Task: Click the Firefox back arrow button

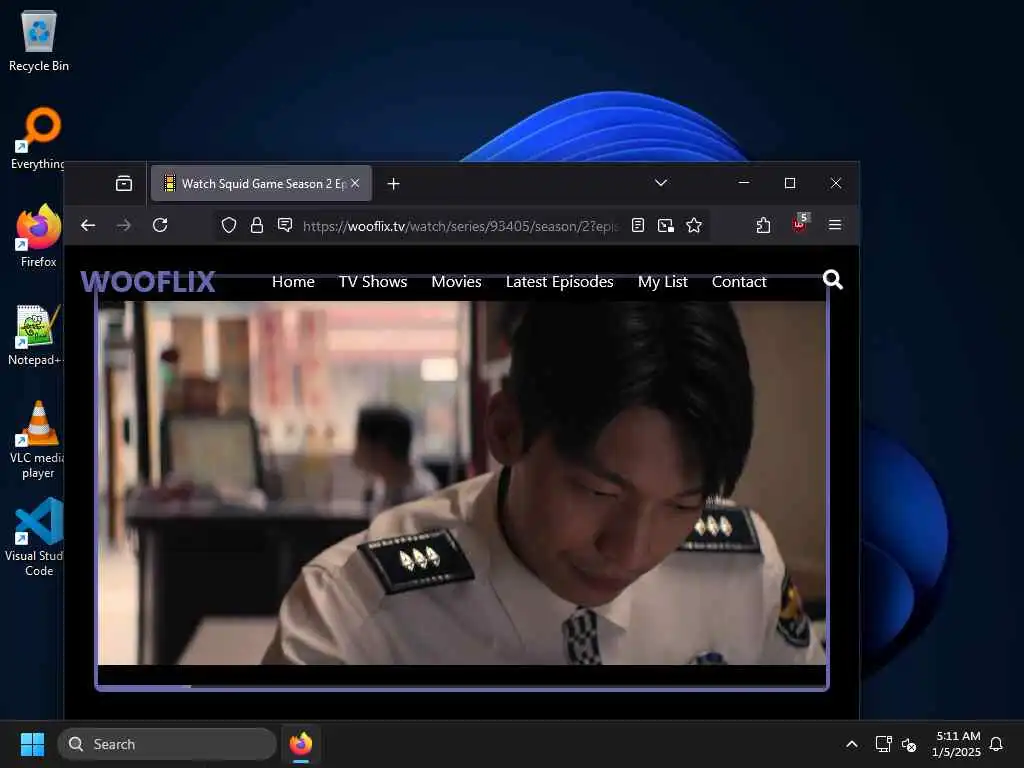Action: pos(88,225)
